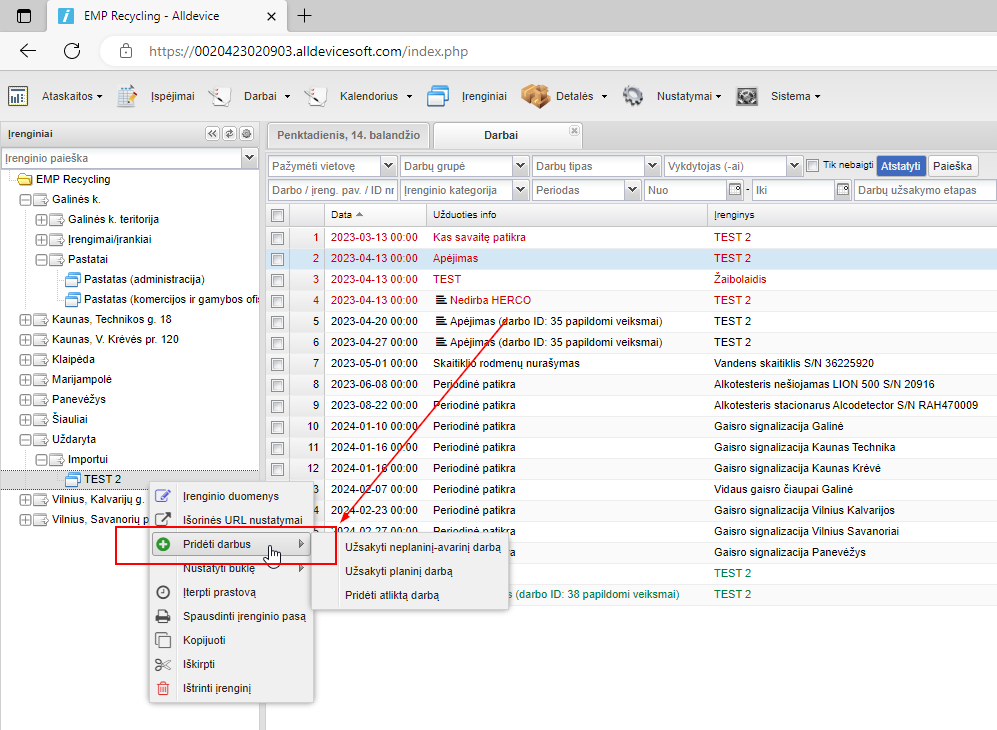
Task: Click the Įspėjimai warnings notepad icon
Action: point(127,96)
